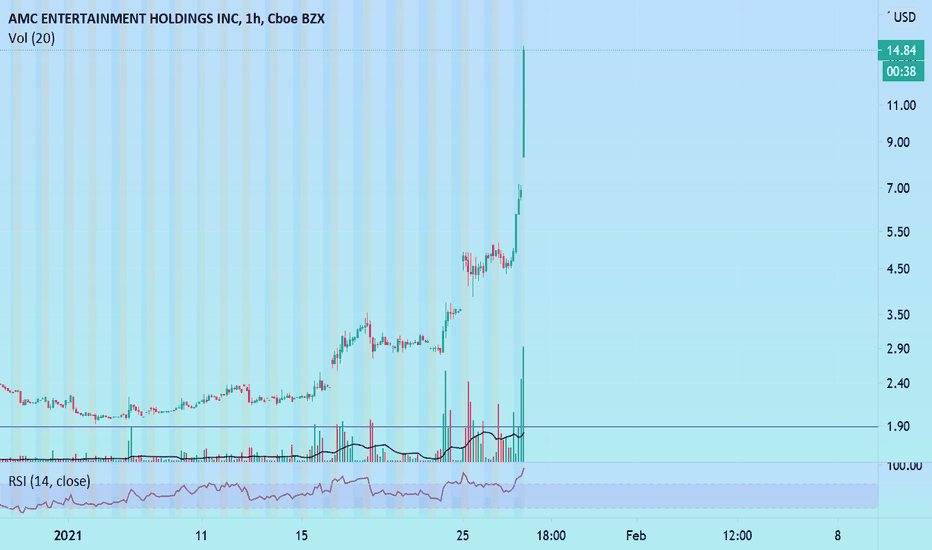
Task: Click the 00:38 countdown timer label
Action: tap(901, 71)
